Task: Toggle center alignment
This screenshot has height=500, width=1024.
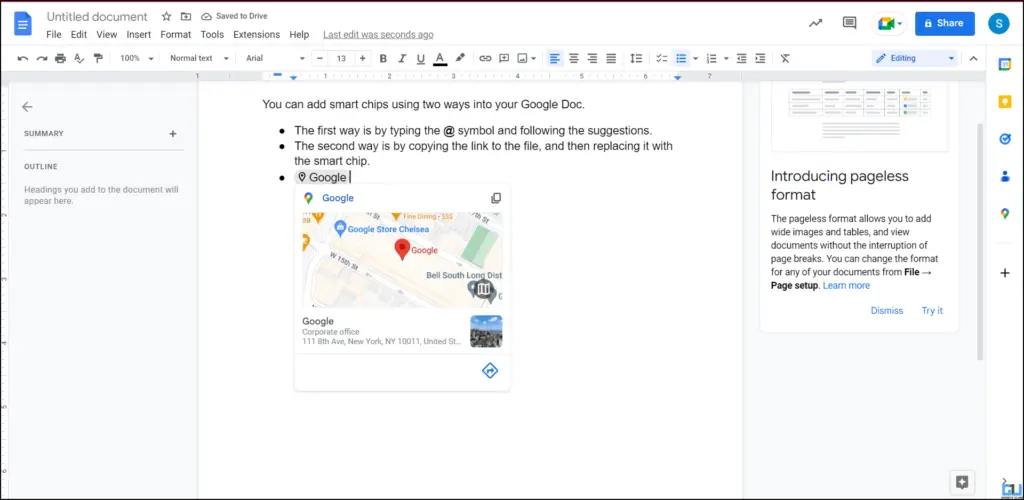Action: (x=573, y=58)
